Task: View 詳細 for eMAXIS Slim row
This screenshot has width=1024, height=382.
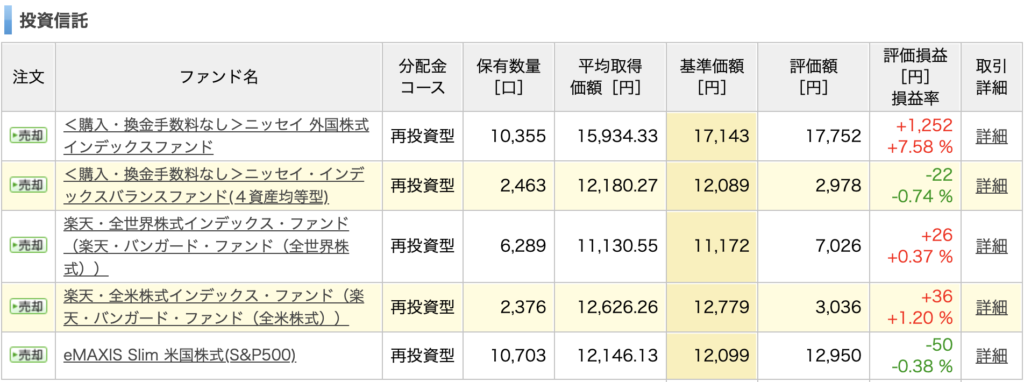Action: click(x=991, y=356)
